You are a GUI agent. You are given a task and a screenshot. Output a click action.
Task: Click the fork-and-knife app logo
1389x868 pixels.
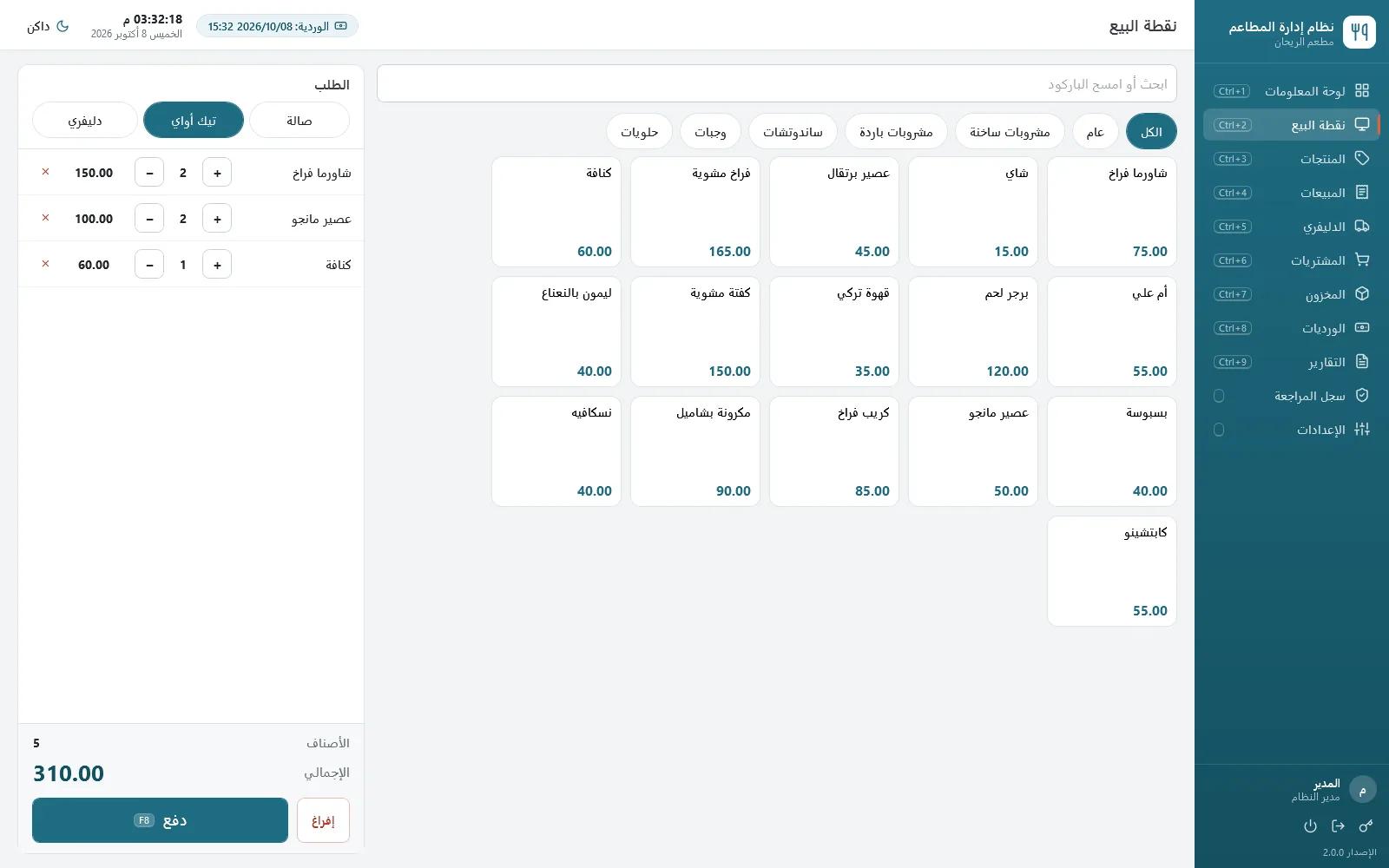click(x=1359, y=32)
